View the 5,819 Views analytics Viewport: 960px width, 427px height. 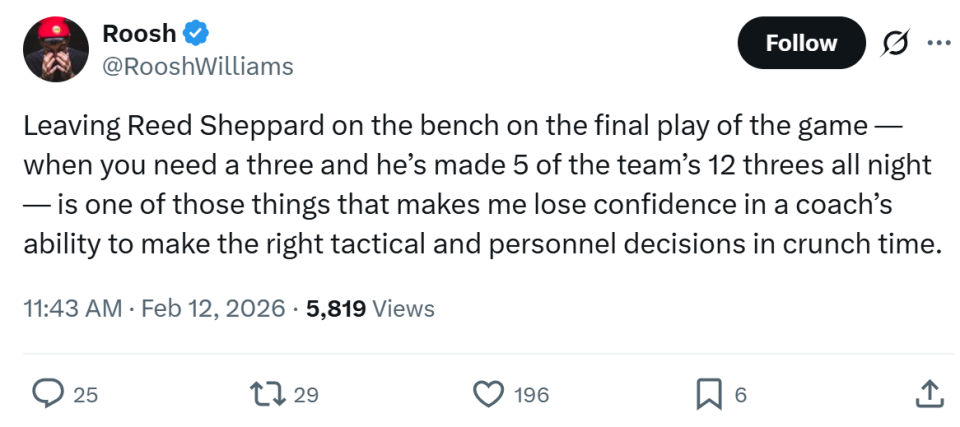pyautogui.click(x=370, y=309)
